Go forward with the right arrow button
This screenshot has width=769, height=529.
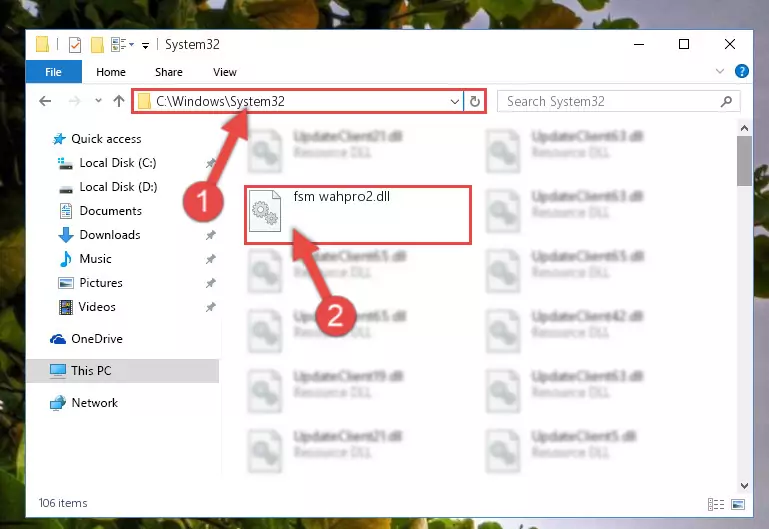(x=75, y=101)
